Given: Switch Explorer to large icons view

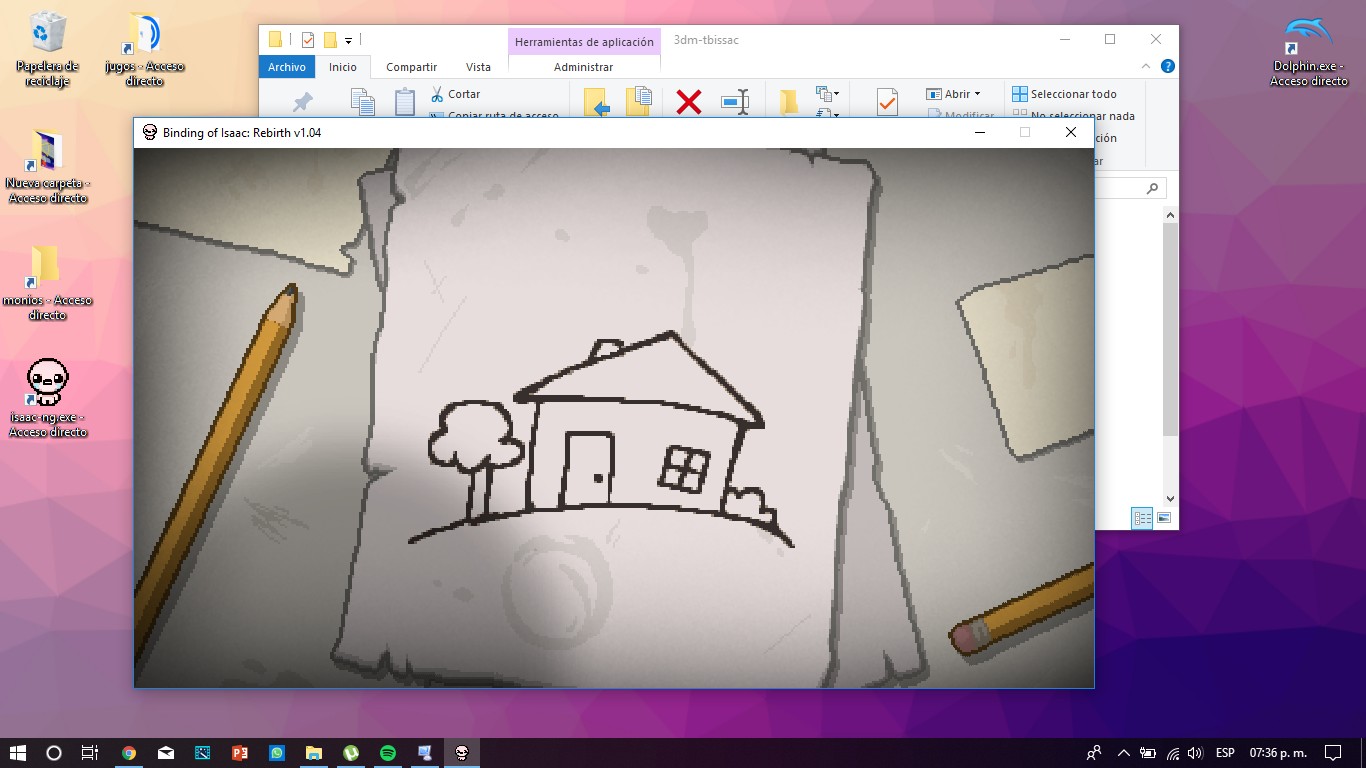Looking at the screenshot, I should coord(1164,518).
